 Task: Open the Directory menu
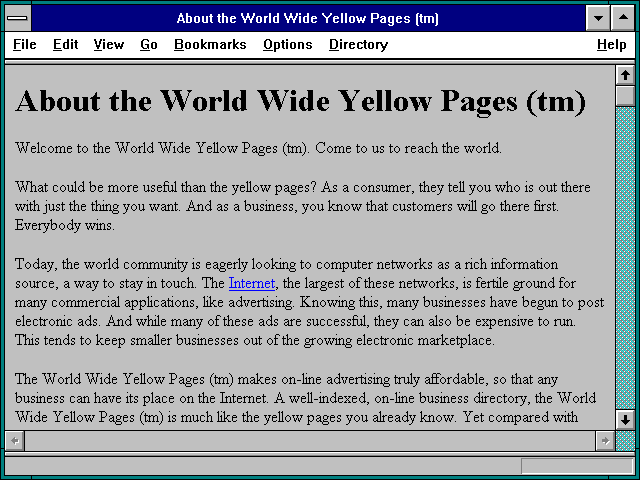click(x=358, y=44)
